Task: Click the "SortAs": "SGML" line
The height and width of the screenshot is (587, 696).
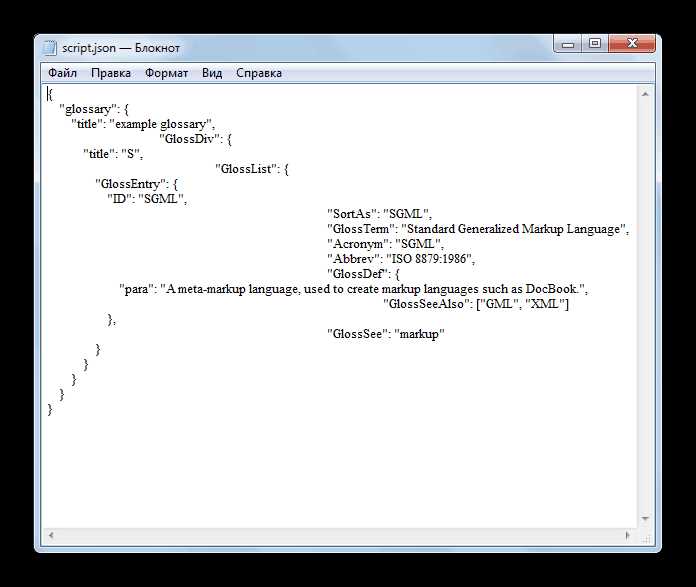Action: click(x=380, y=214)
